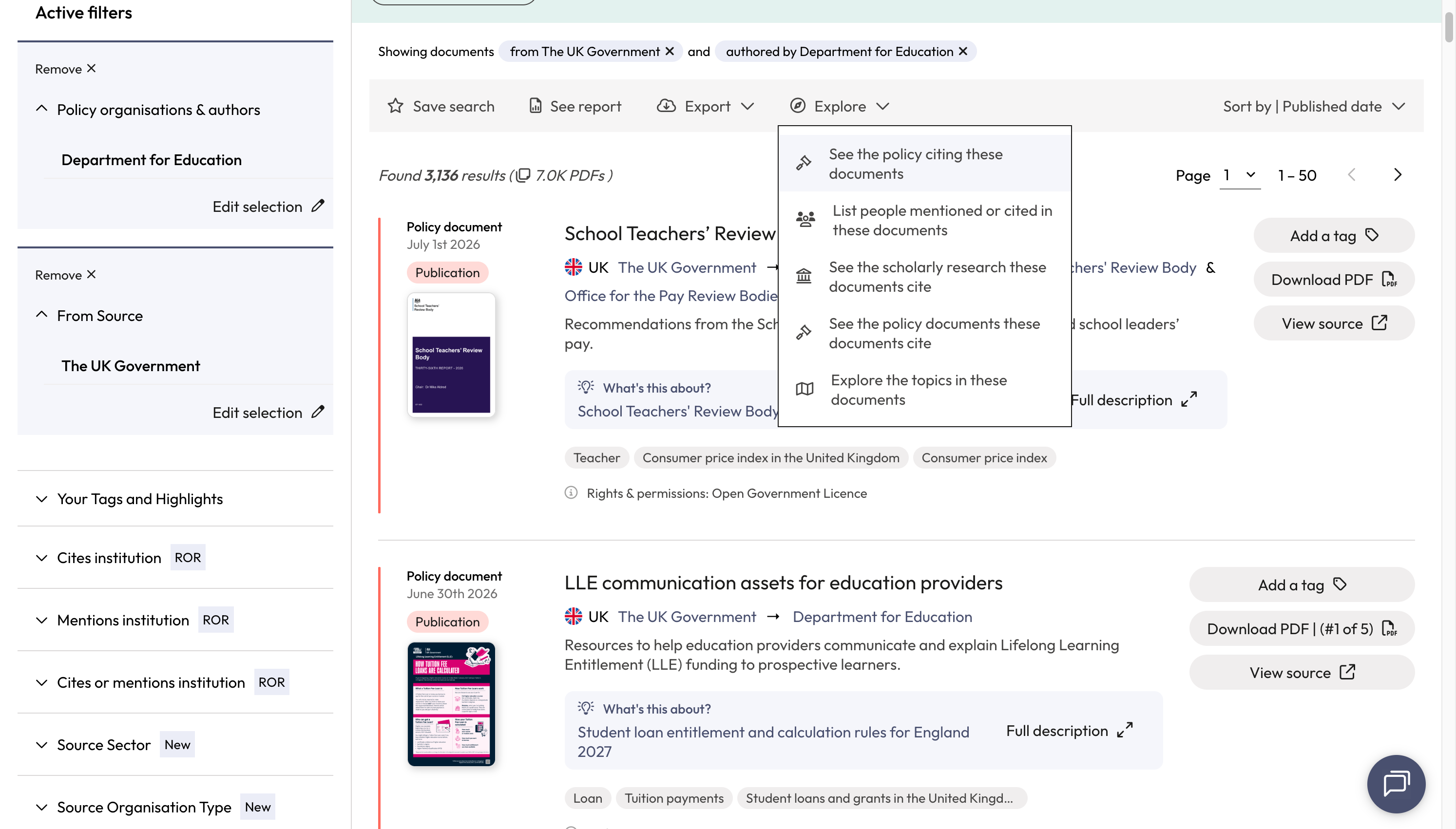This screenshot has height=829, width=1456.
Task: Open LLE communication assets title link
Action: pos(783,583)
